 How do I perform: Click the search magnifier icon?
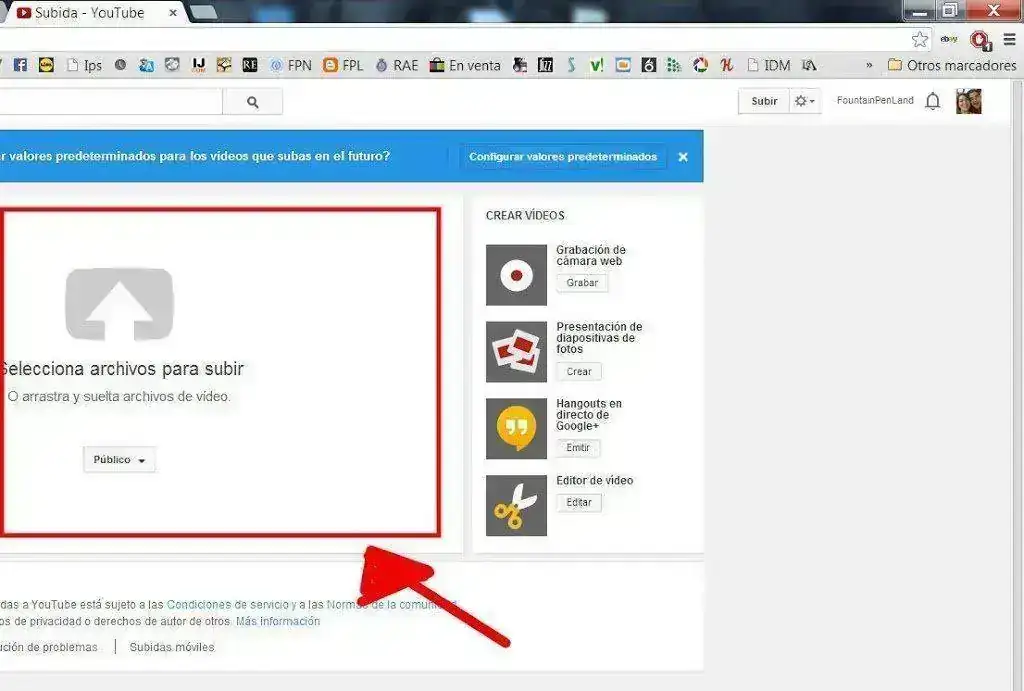pyautogui.click(x=253, y=101)
